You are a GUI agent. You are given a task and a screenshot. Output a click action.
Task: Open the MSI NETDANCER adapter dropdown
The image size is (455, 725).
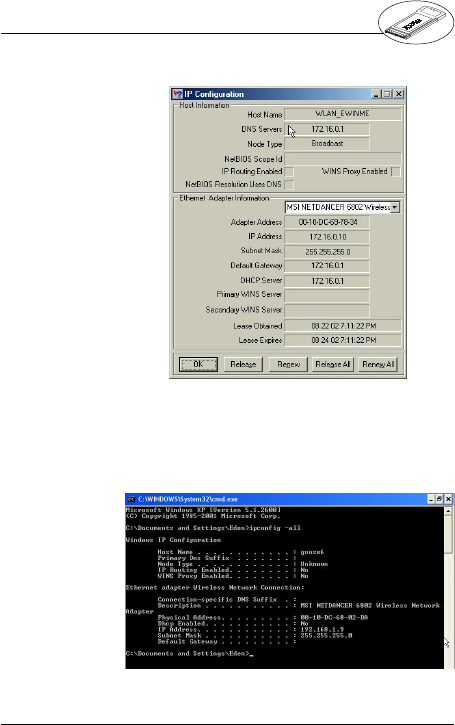(395, 208)
